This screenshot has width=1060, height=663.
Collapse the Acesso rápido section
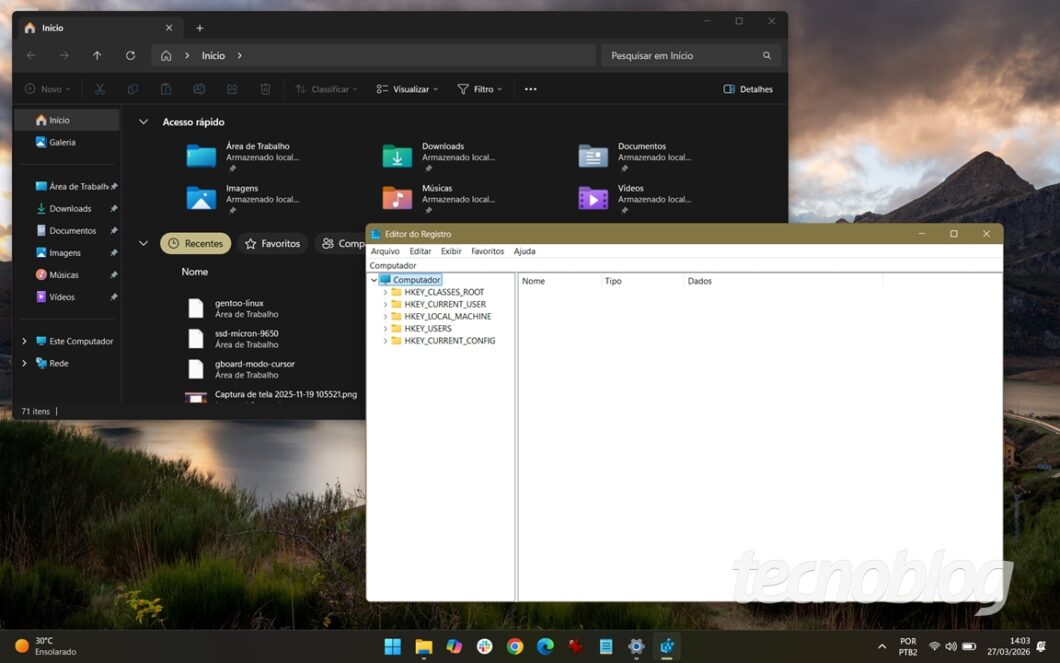143,121
